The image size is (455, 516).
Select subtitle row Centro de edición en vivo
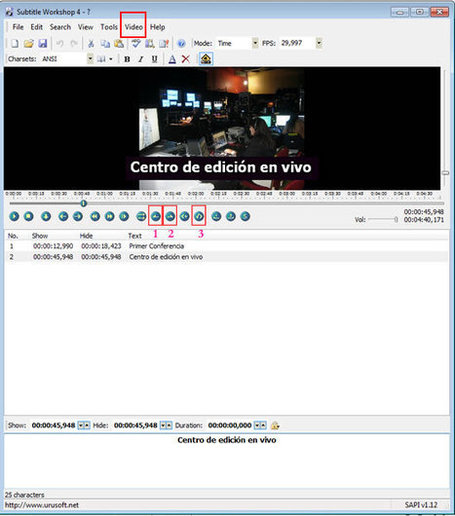(227, 257)
